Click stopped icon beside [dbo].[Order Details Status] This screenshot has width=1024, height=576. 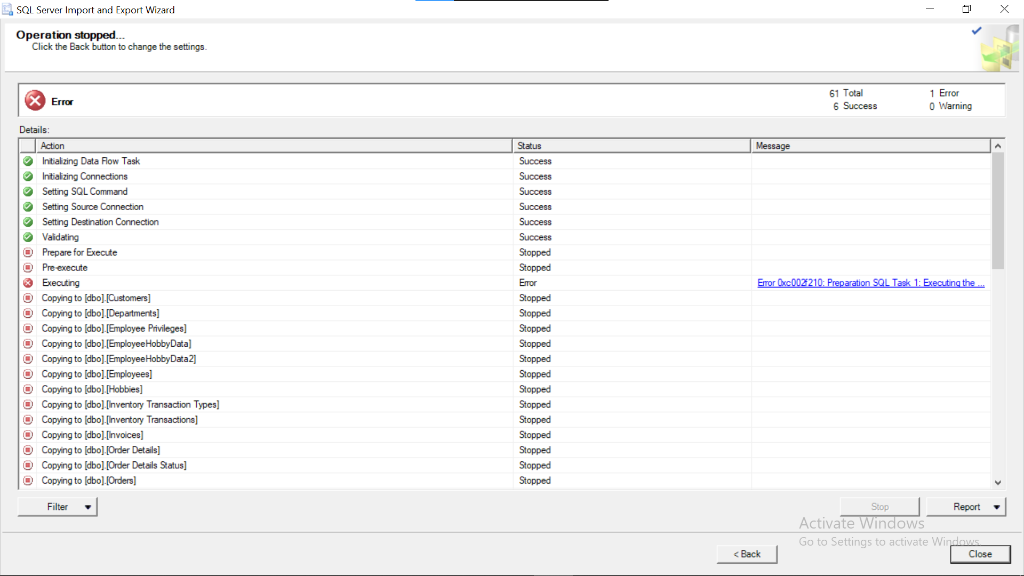[28, 466]
